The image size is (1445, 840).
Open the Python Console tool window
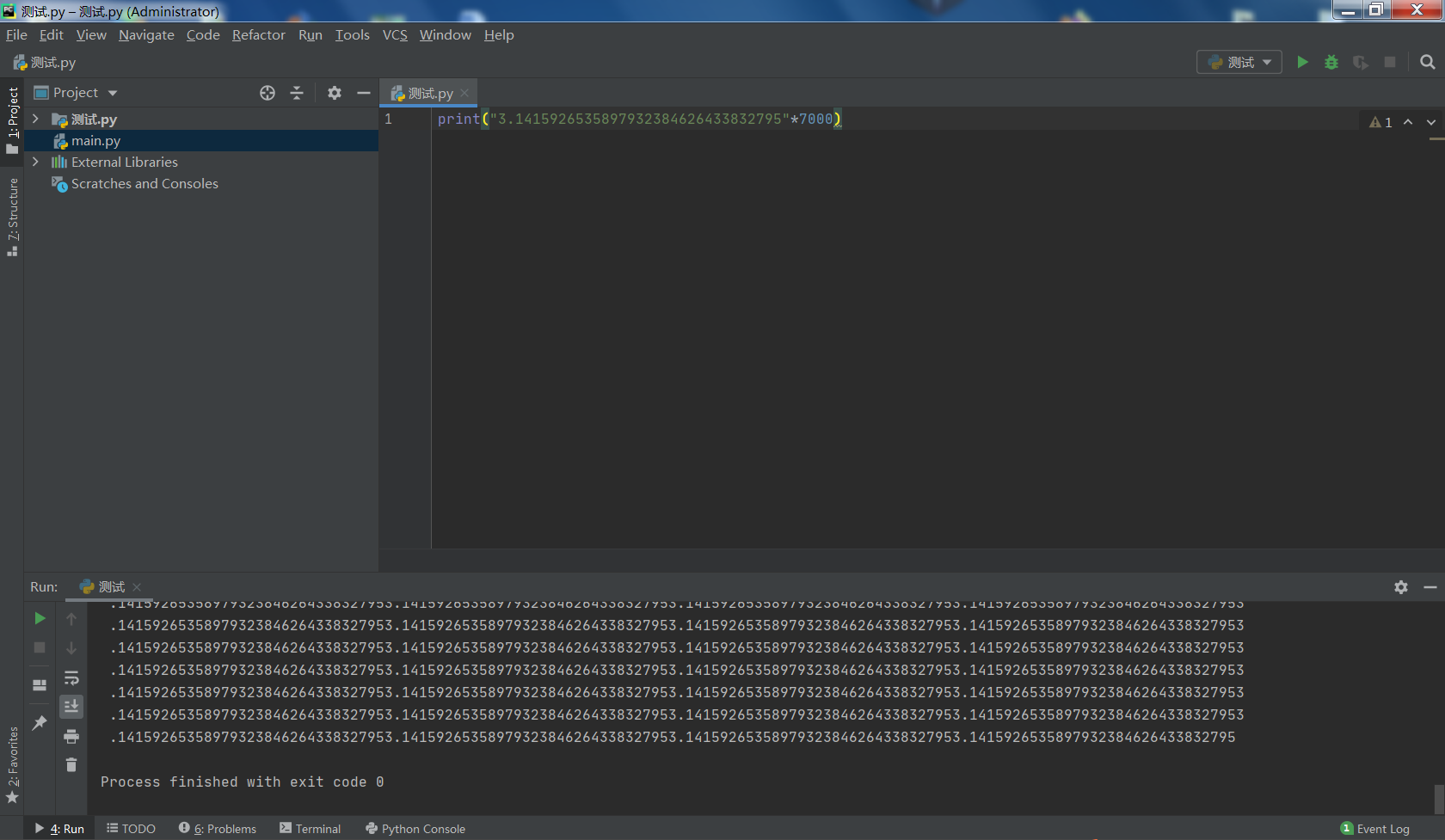click(x=415, y=829)
